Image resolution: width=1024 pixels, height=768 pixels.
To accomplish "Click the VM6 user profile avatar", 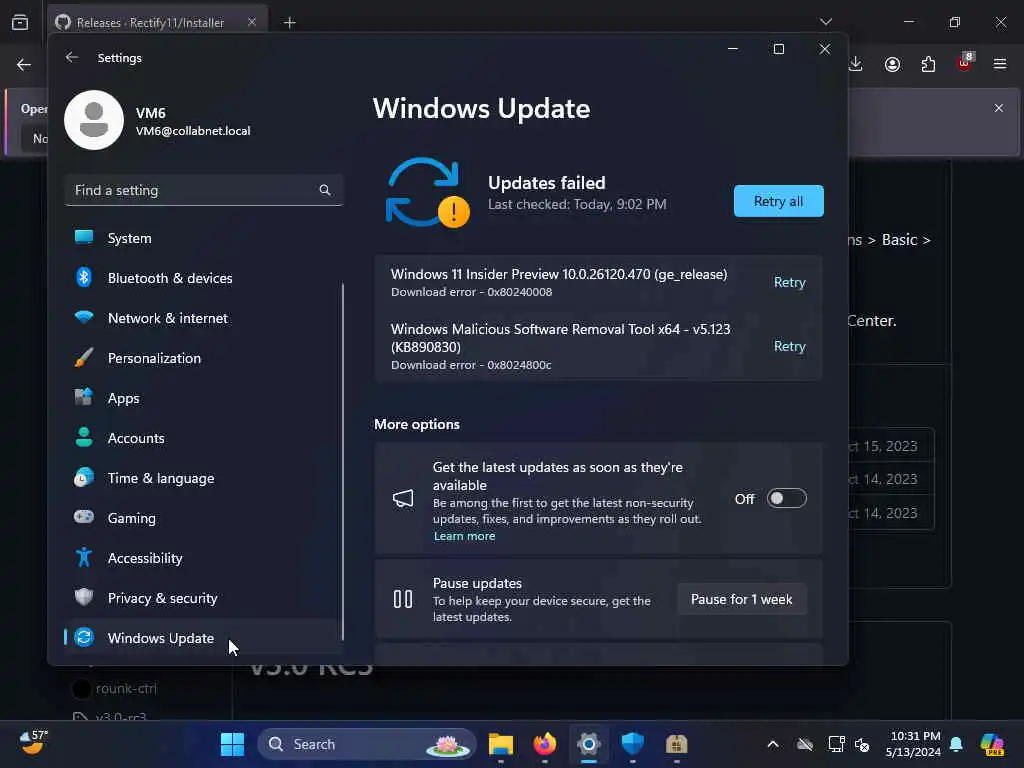I will point(94,120).
